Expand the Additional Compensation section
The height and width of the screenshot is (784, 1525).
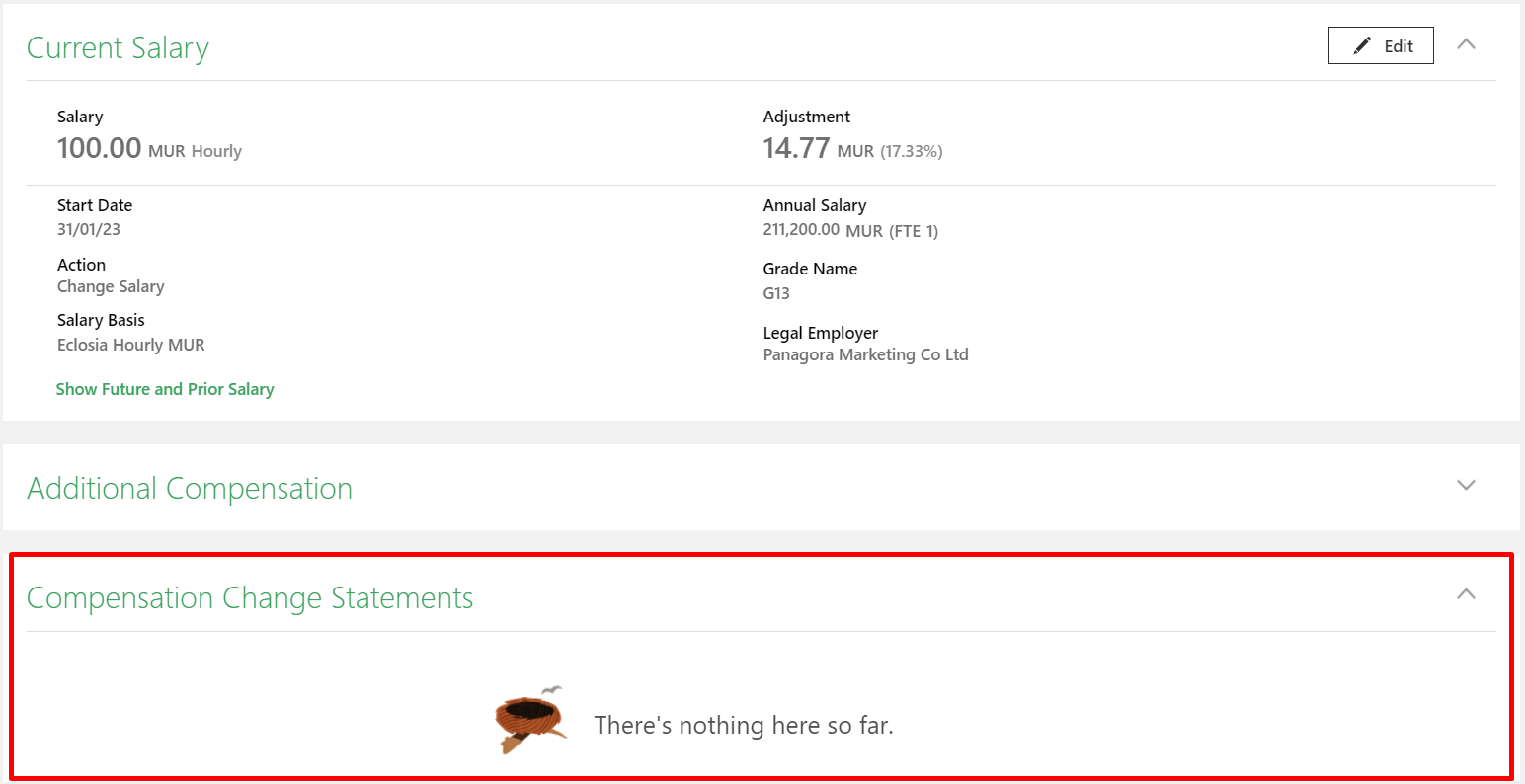coord(1467,485)
